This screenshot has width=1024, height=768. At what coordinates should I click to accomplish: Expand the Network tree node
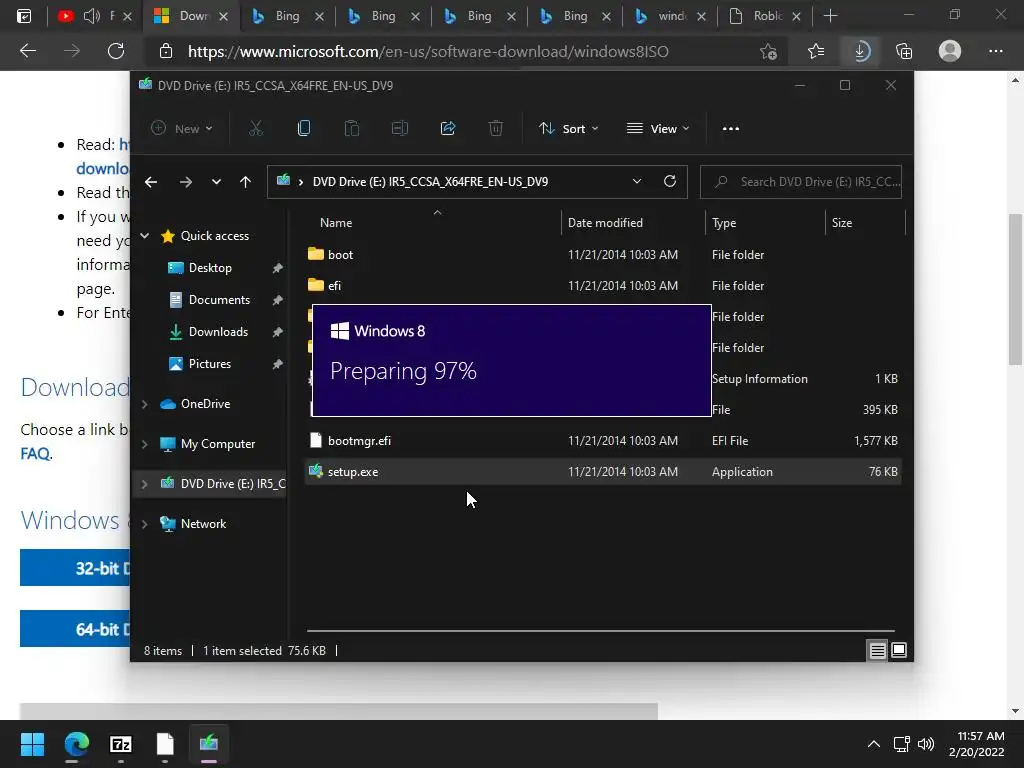click(145, 524)
